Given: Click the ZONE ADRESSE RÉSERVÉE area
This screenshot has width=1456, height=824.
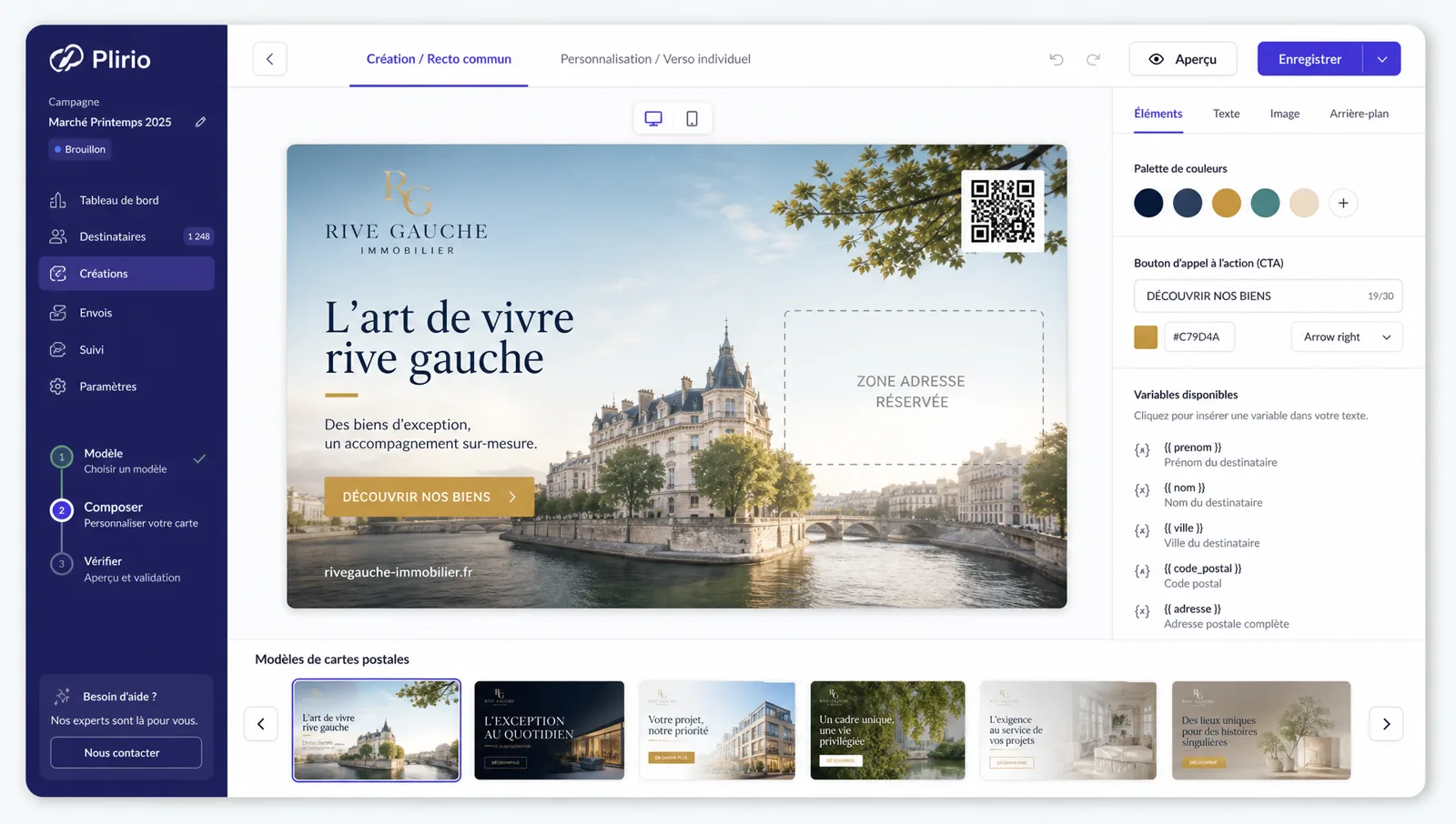Looking at the screenshot, I should pos(914,388).
